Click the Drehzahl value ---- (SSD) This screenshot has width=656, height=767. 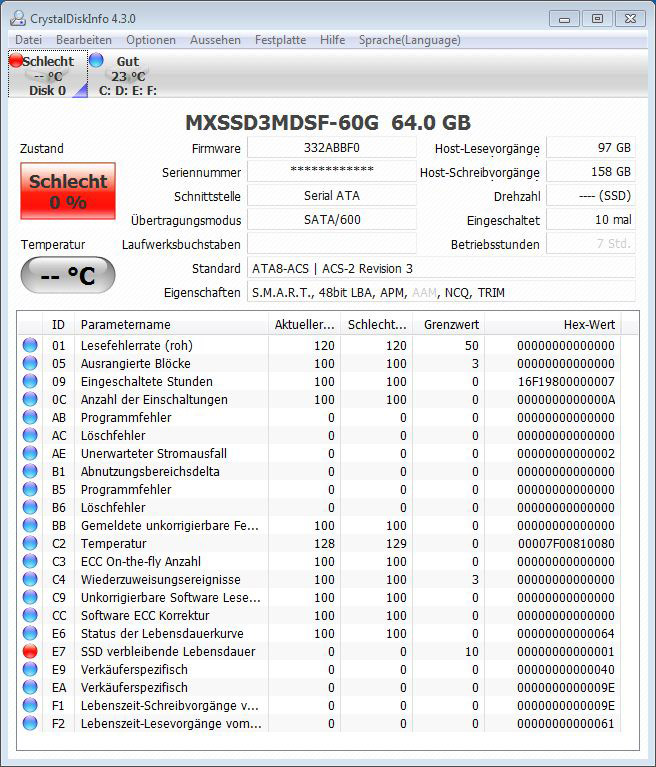[590, 196]
